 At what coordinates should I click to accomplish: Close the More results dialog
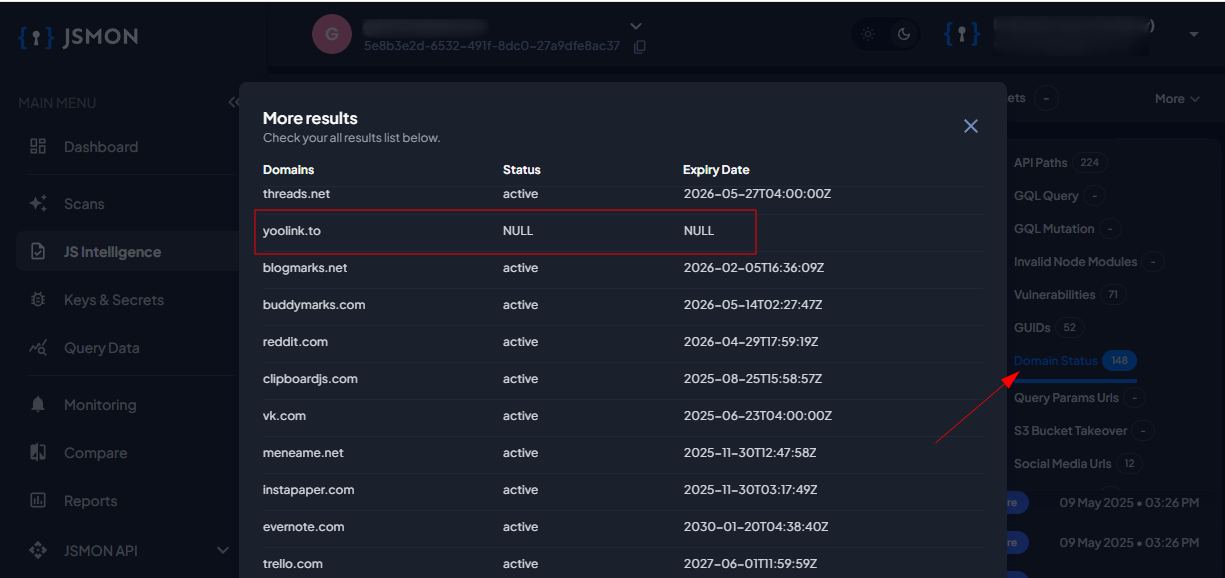click(970, 126)
